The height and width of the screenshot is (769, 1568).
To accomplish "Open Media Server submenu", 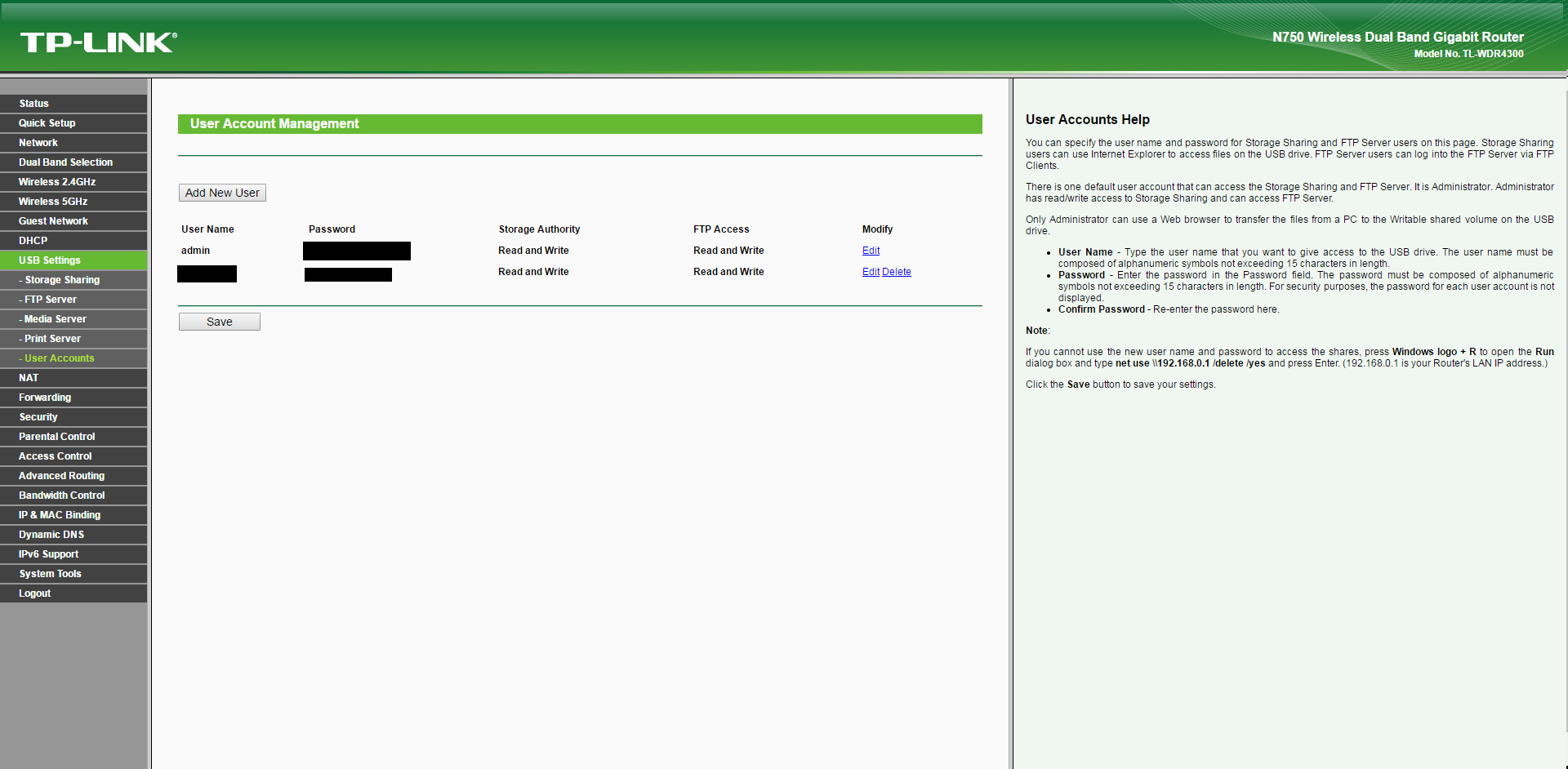I will 73,319.
